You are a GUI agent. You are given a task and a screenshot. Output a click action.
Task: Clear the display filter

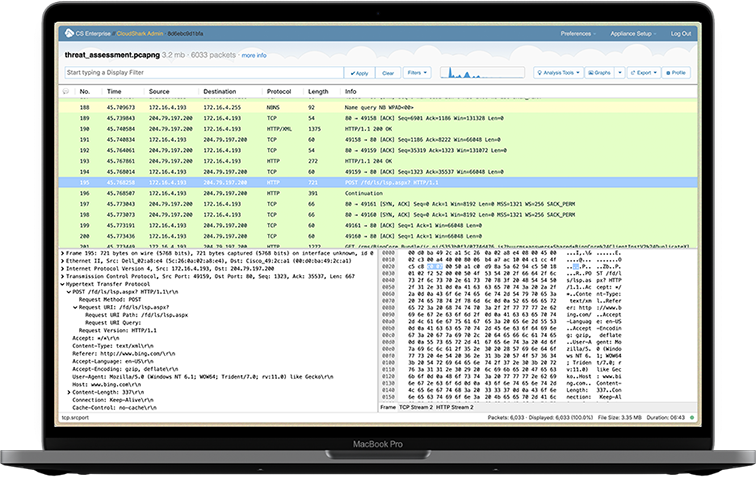388,73
